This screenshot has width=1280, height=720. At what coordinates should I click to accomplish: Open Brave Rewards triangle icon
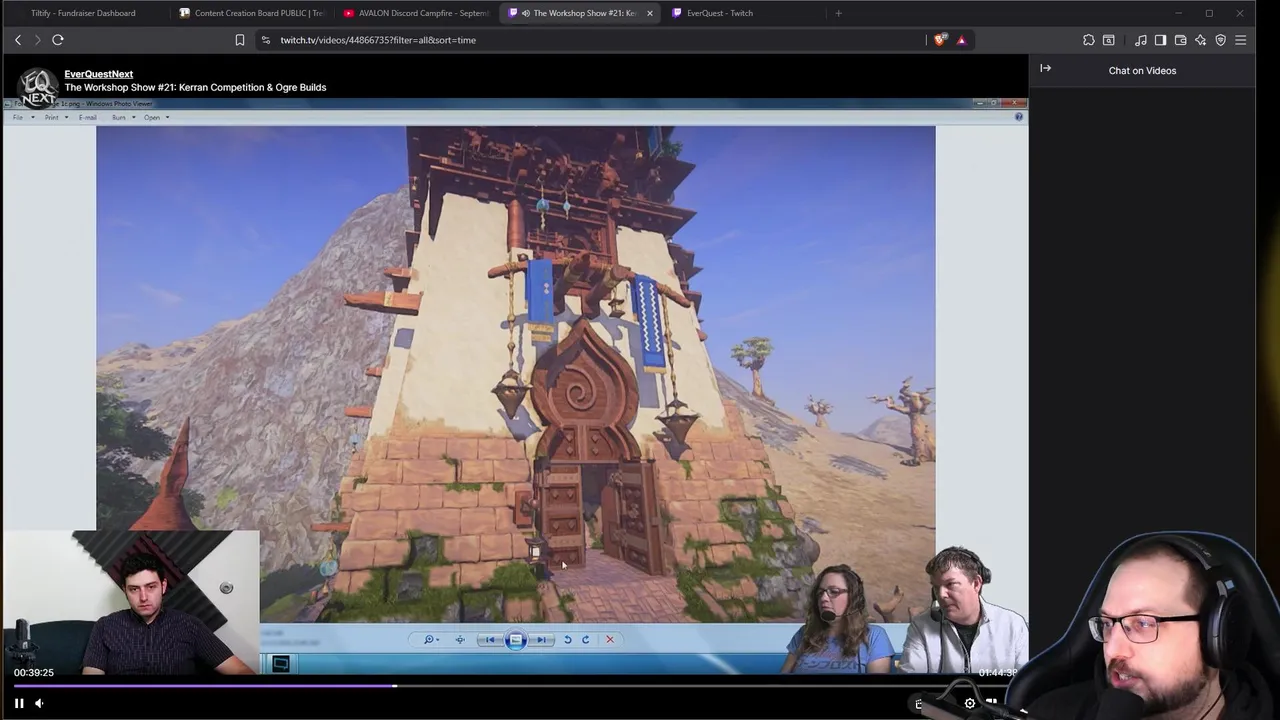coord(961,40)
